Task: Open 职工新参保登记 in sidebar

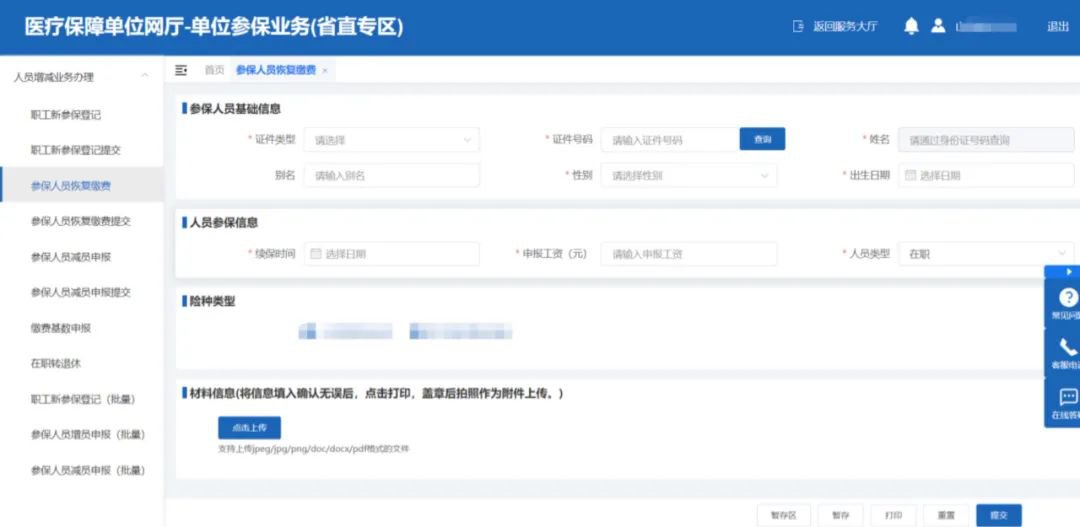Action: point(66,115)
